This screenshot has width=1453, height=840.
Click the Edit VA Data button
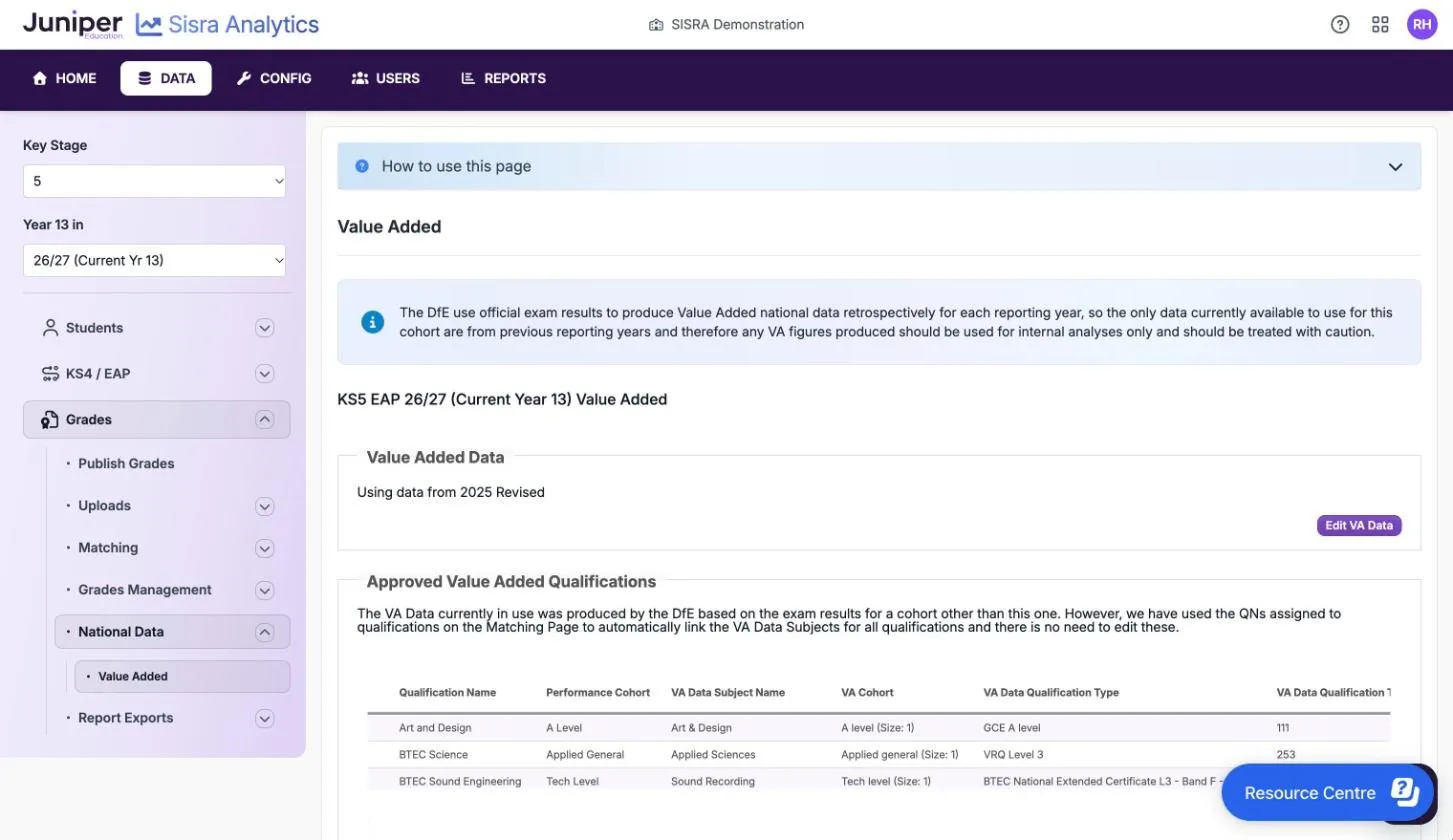coord(1359,525)
